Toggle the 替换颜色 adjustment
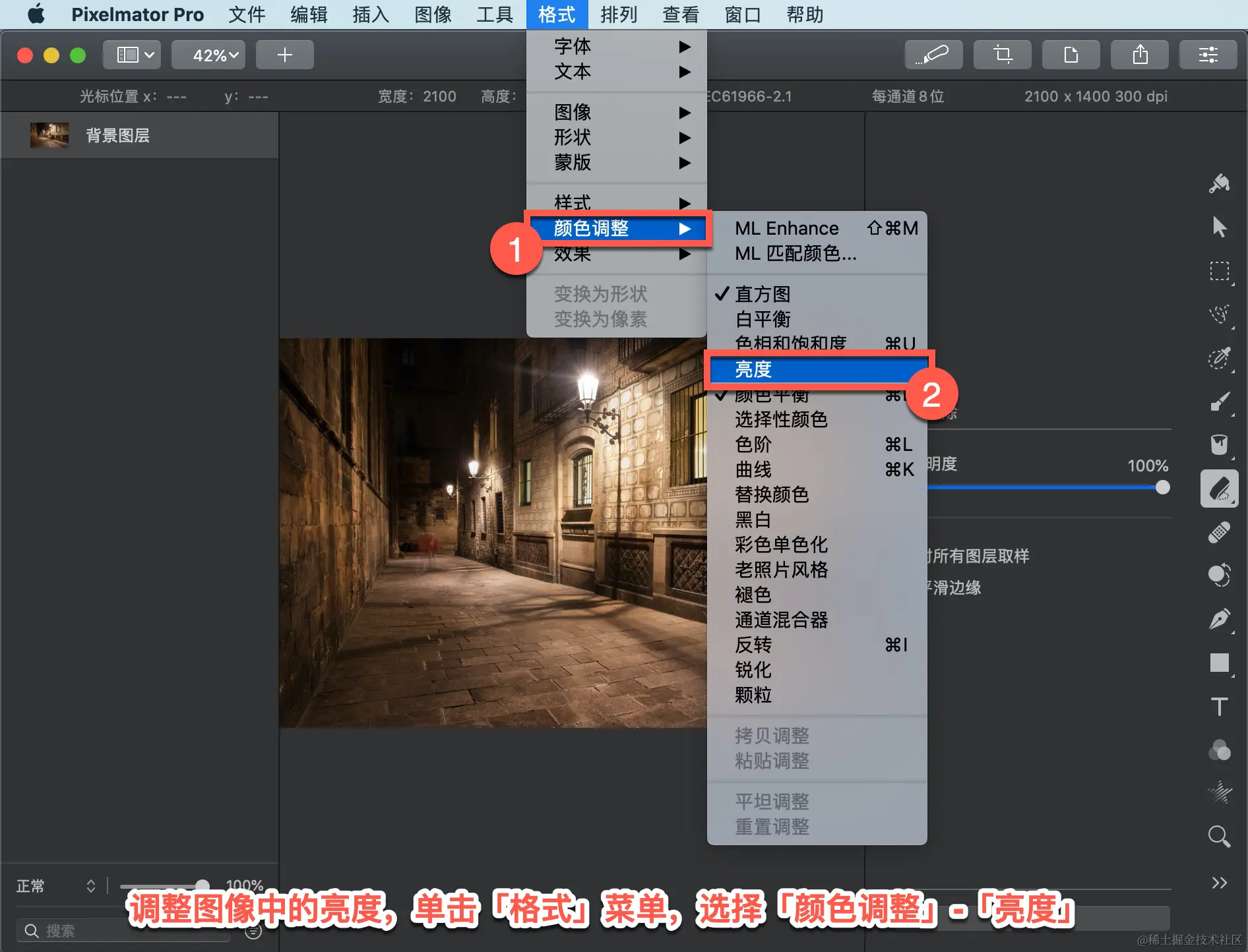The width and height of the screenshot is (1248, 952). [x=817, y=494]
